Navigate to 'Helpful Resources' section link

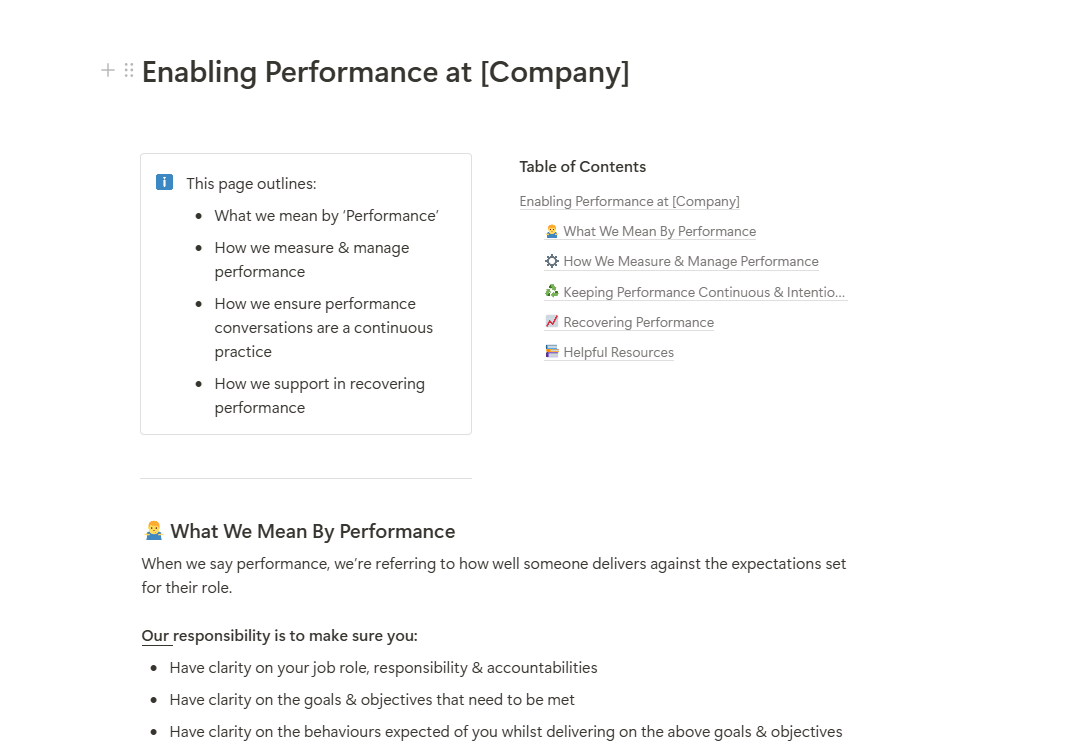coord(618,352)
